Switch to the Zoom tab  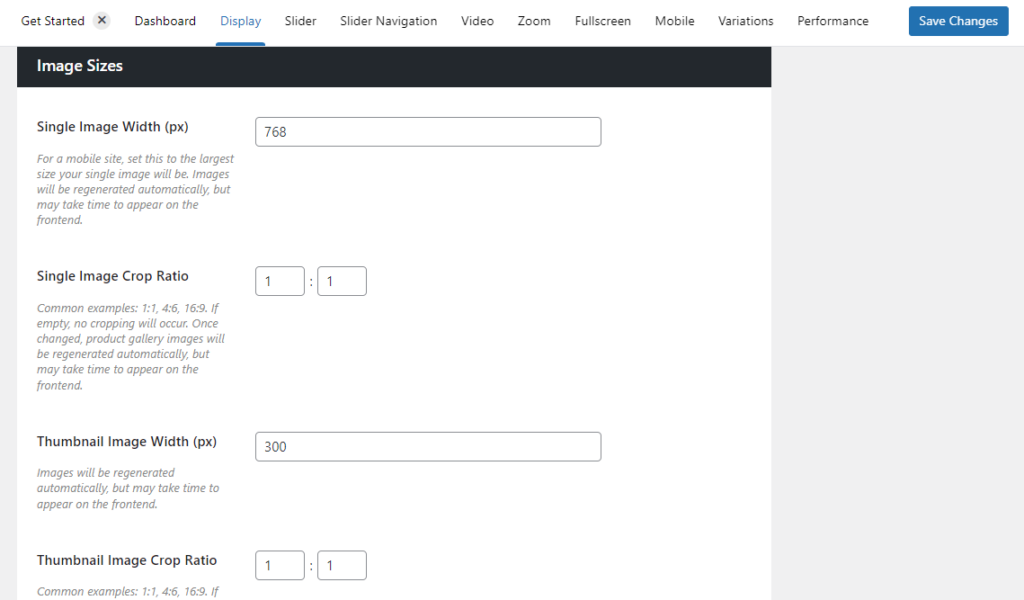[533, 20]
